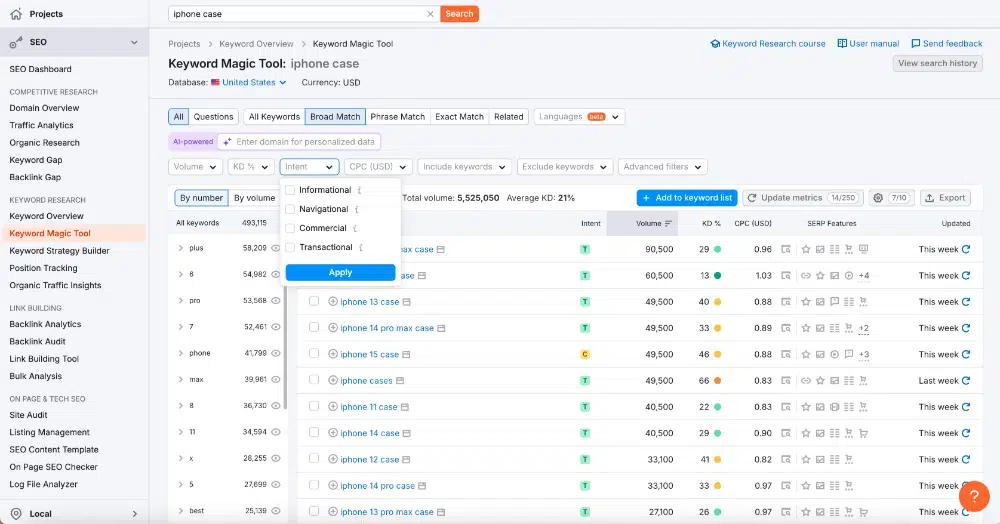The image size is (1000, 524).
Task: Check the Transactional intent checkbox
Action: [290, 247]
